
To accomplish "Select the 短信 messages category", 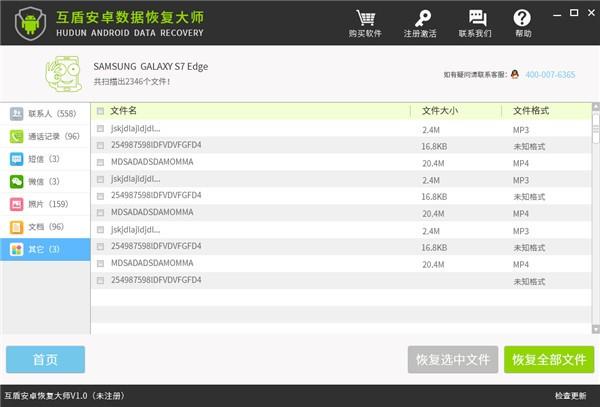I will click(x=45, y=159).
